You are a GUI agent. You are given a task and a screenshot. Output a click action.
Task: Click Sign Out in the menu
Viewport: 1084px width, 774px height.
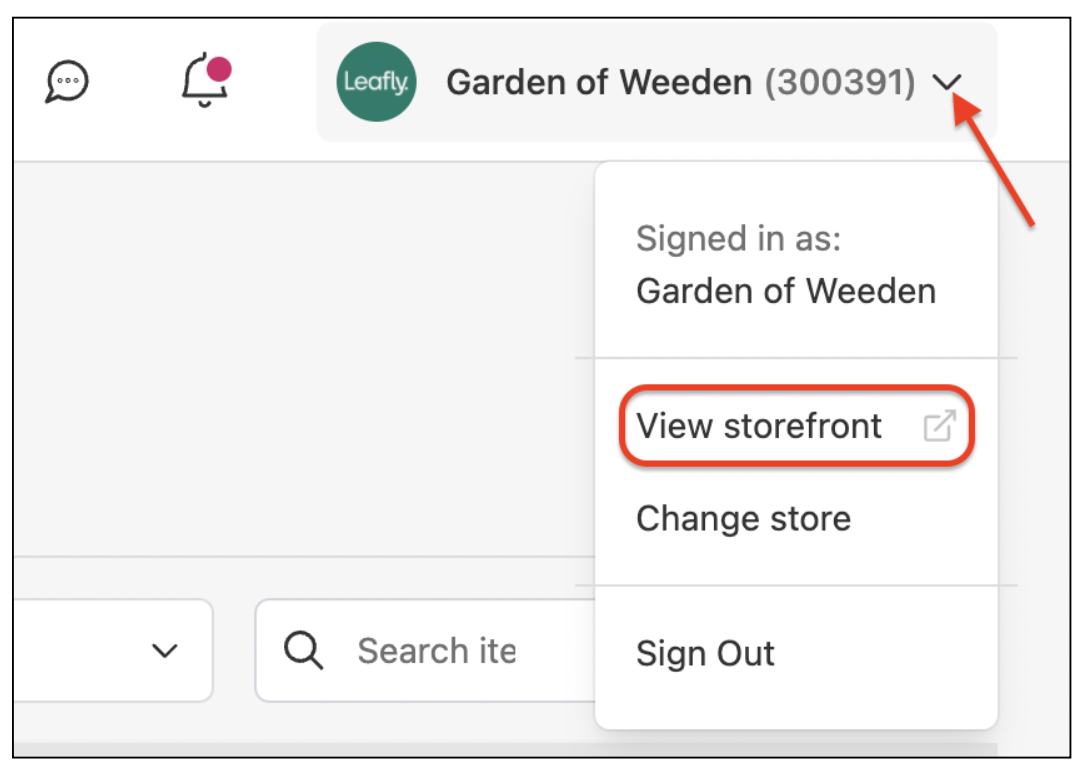coord(705,653)
